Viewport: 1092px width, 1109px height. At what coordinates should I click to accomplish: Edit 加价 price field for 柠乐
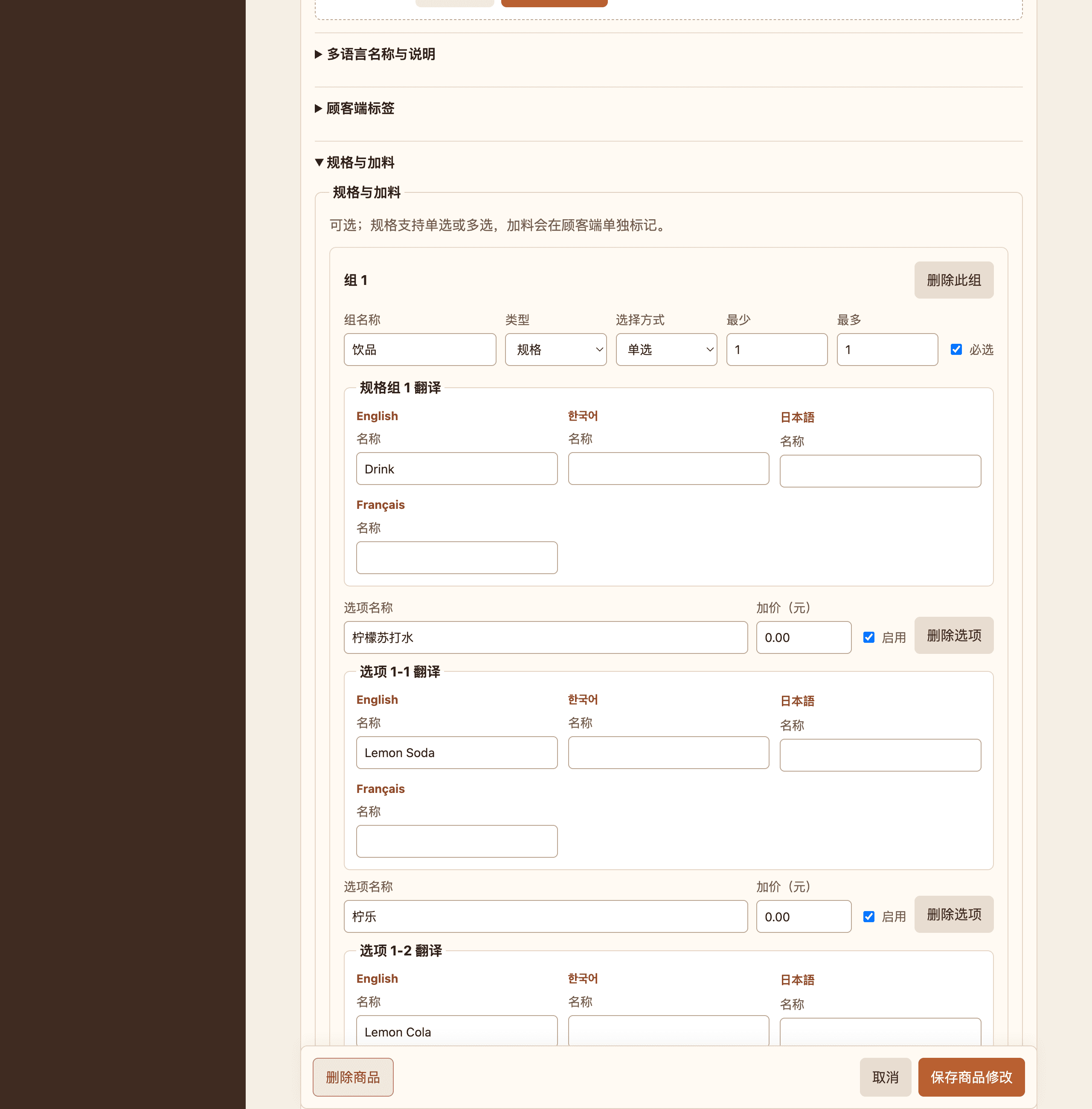coord(804,916)
